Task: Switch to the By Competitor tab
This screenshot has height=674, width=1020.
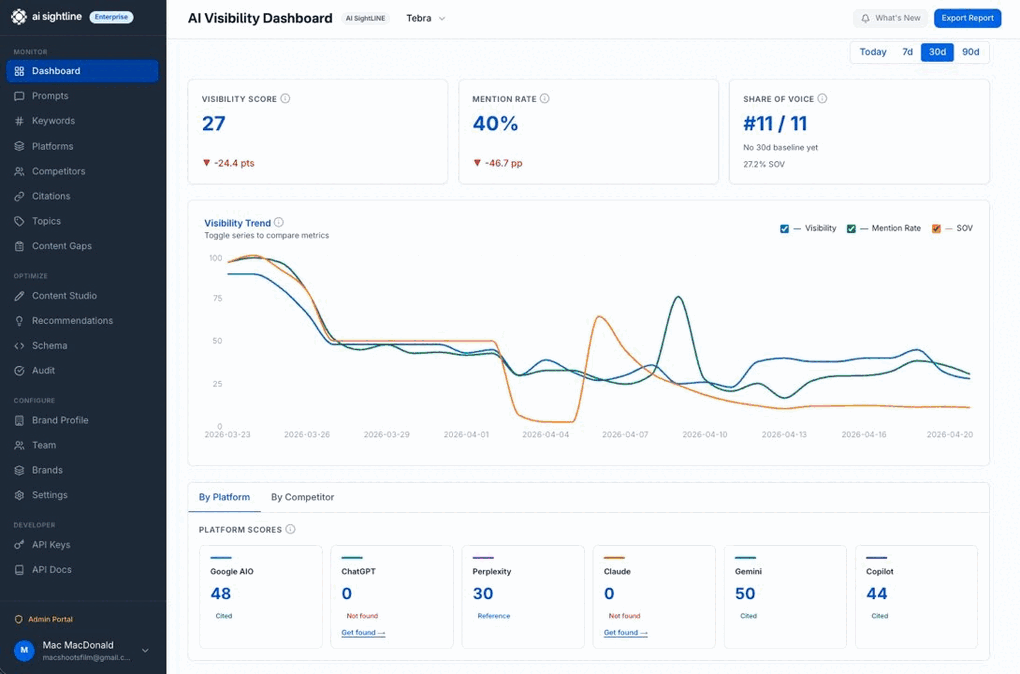Action: (302, 497)
